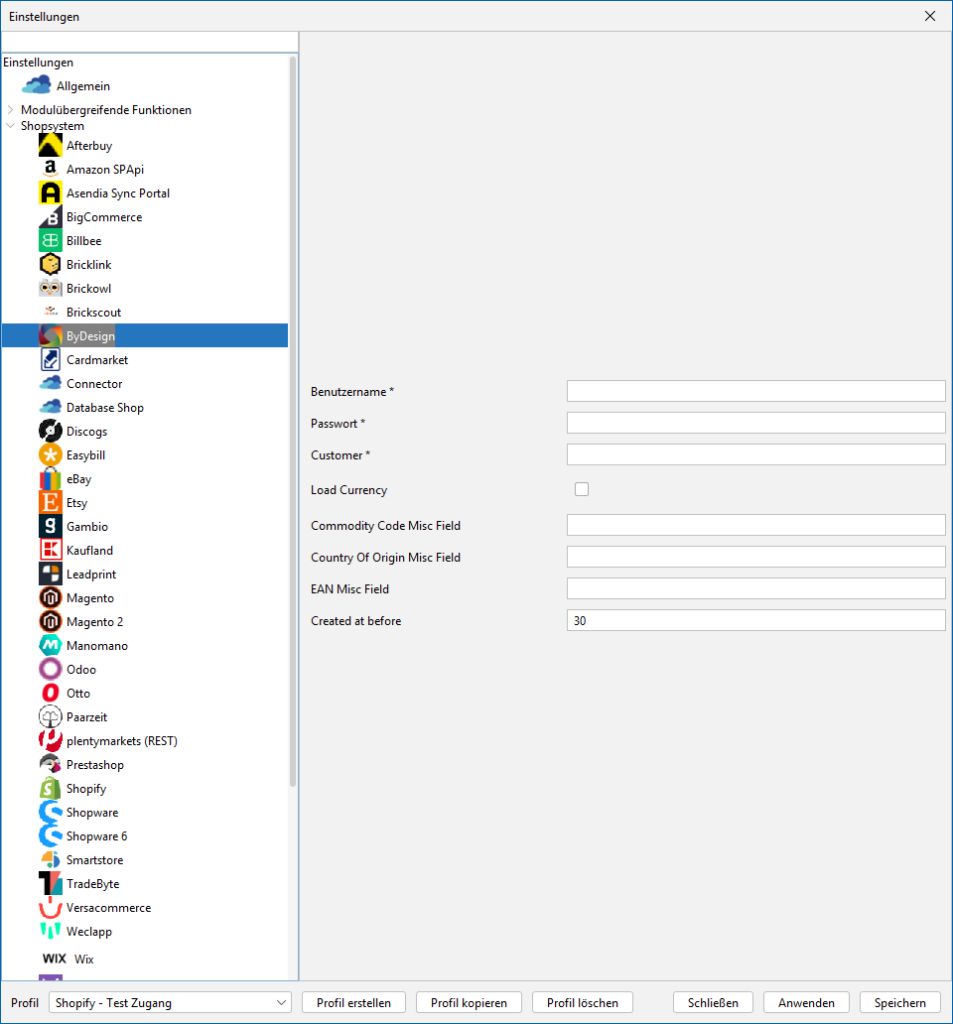Click the Amazon SPApi icon

50,170
